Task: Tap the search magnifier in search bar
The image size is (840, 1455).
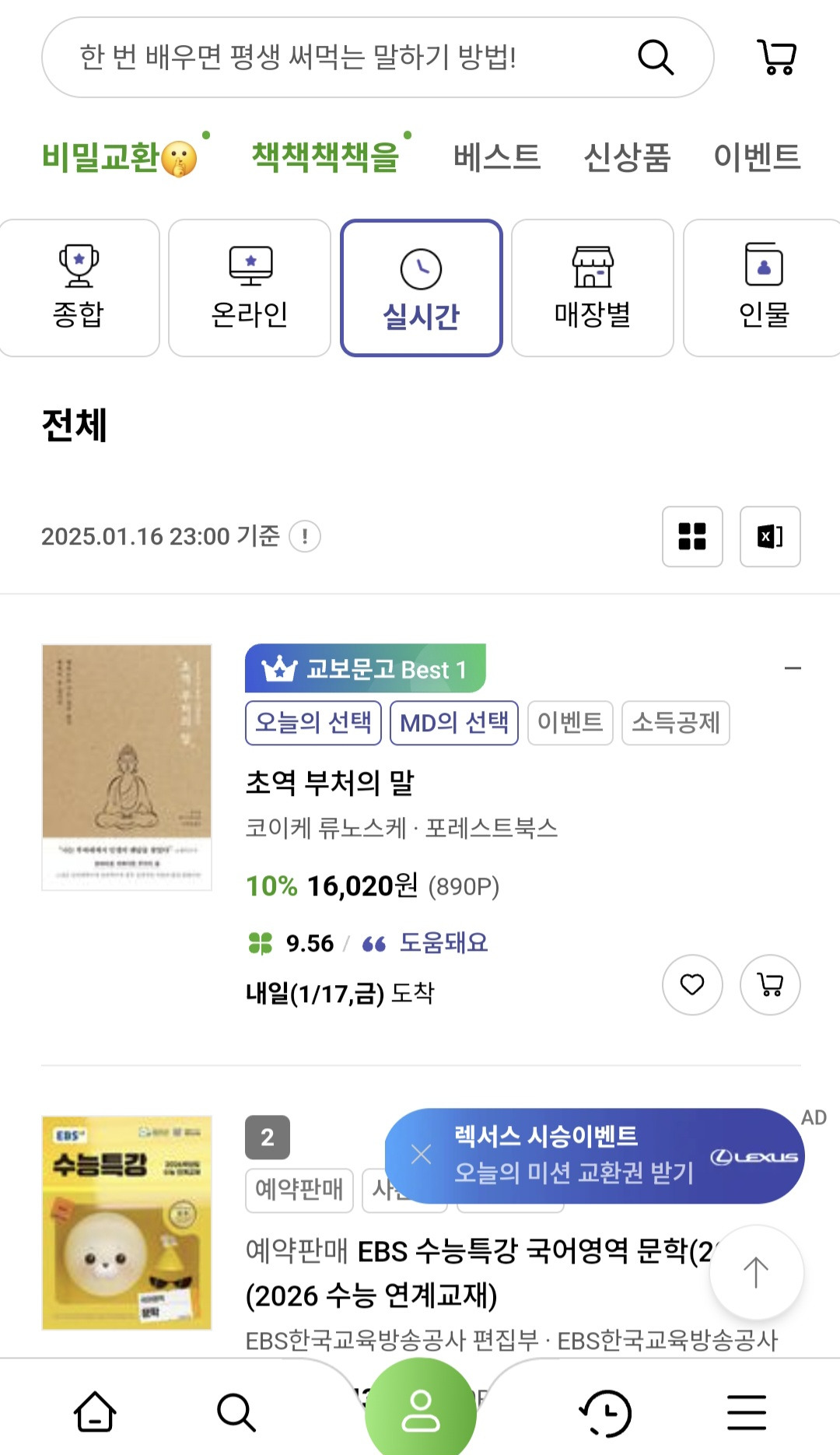Action: point(655,58)
